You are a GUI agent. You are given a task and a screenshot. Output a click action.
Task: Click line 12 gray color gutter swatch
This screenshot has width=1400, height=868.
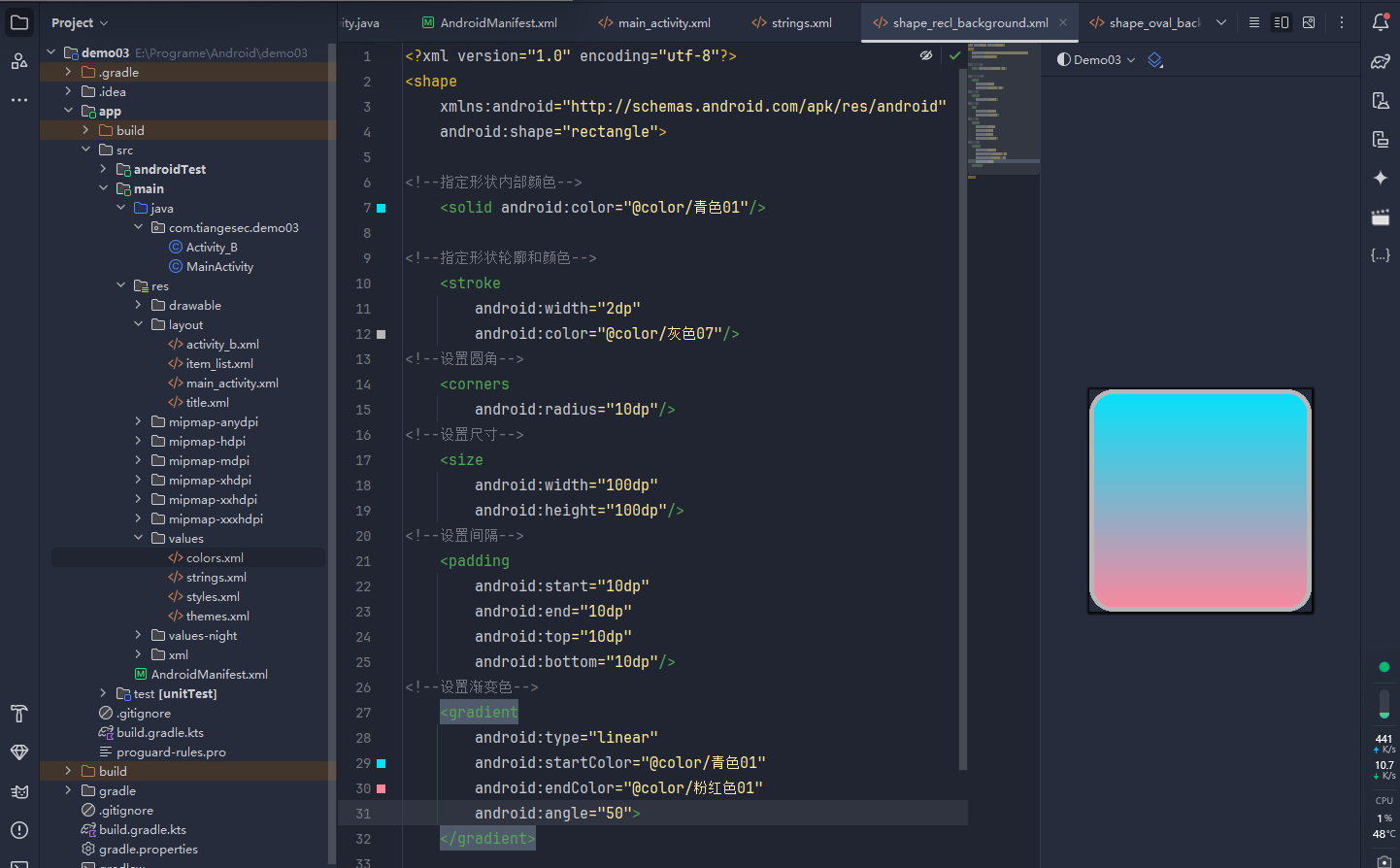pos(382,334)
